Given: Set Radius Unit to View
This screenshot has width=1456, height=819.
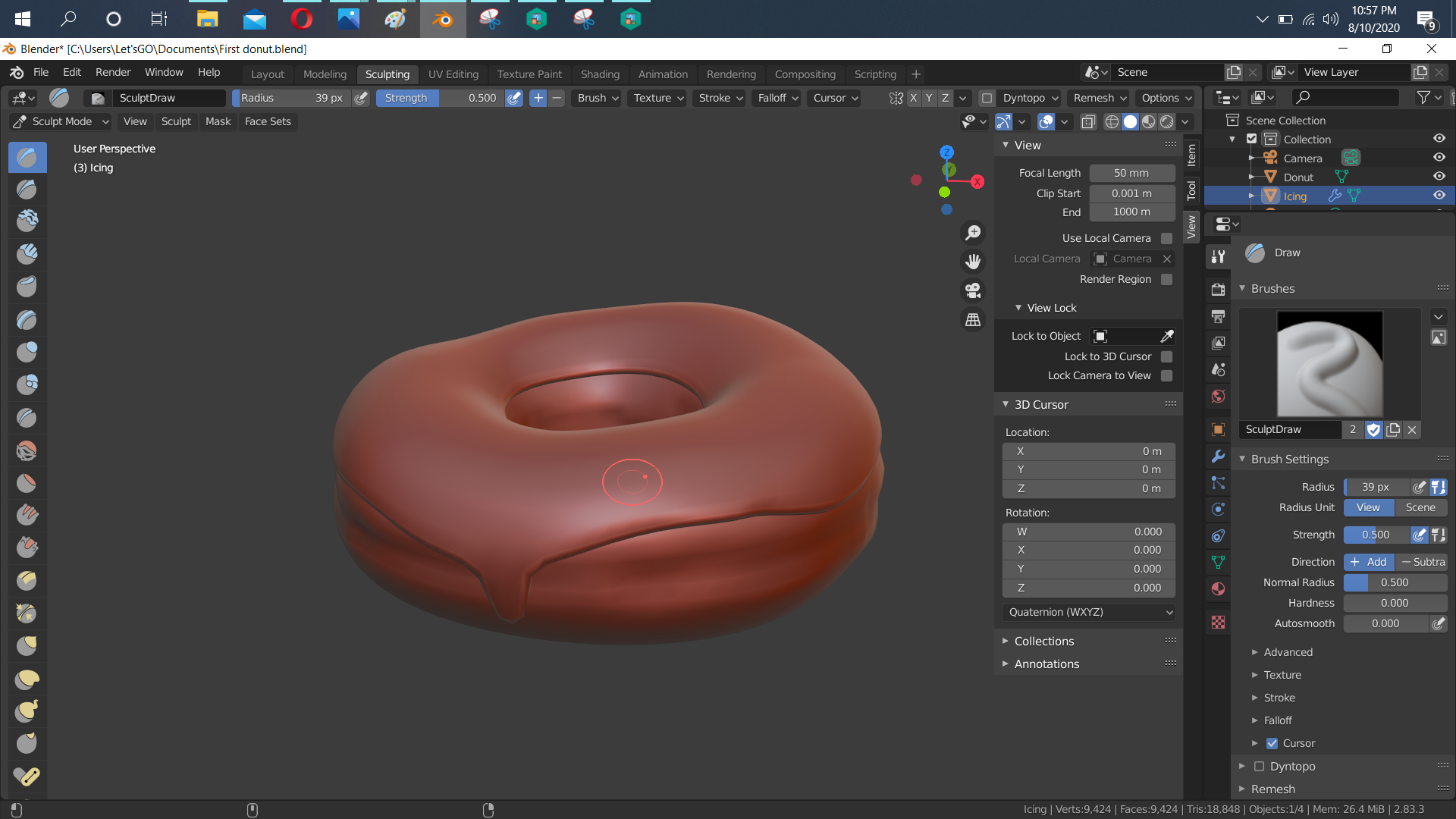Looking at the screenshot, I should click(x=1369, y=507).
